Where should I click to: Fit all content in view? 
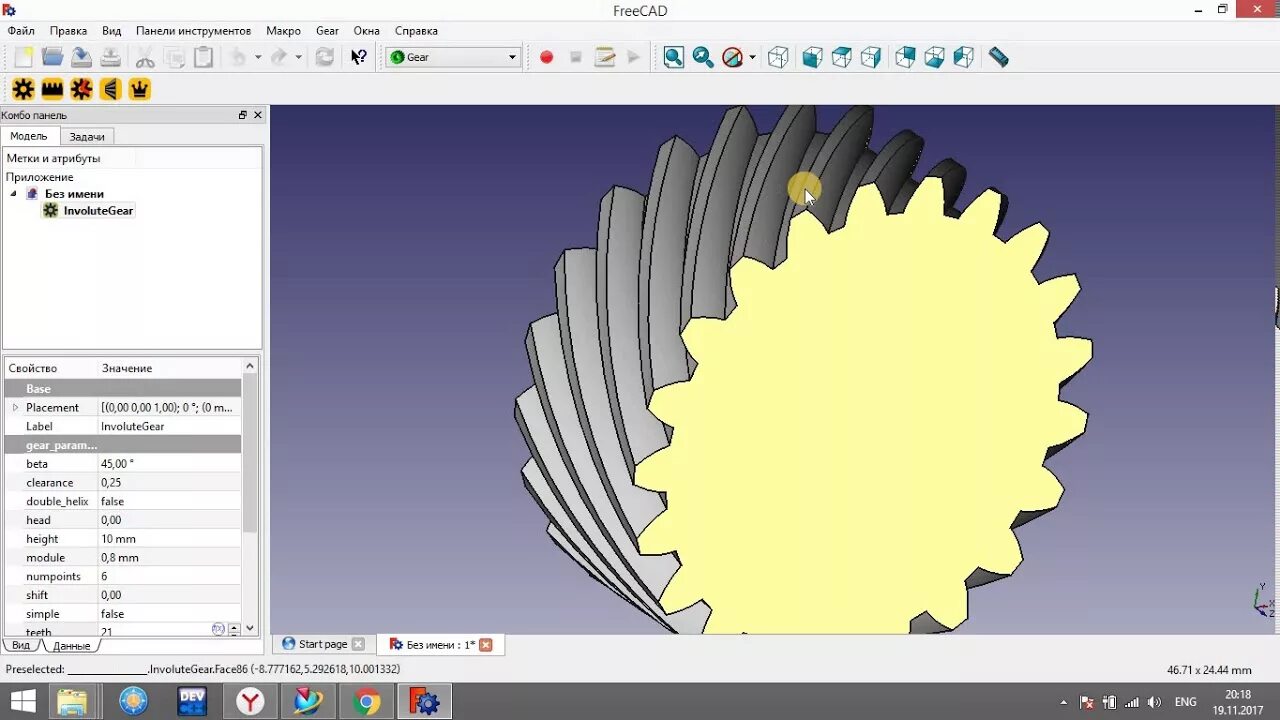(x=674, y=57)
